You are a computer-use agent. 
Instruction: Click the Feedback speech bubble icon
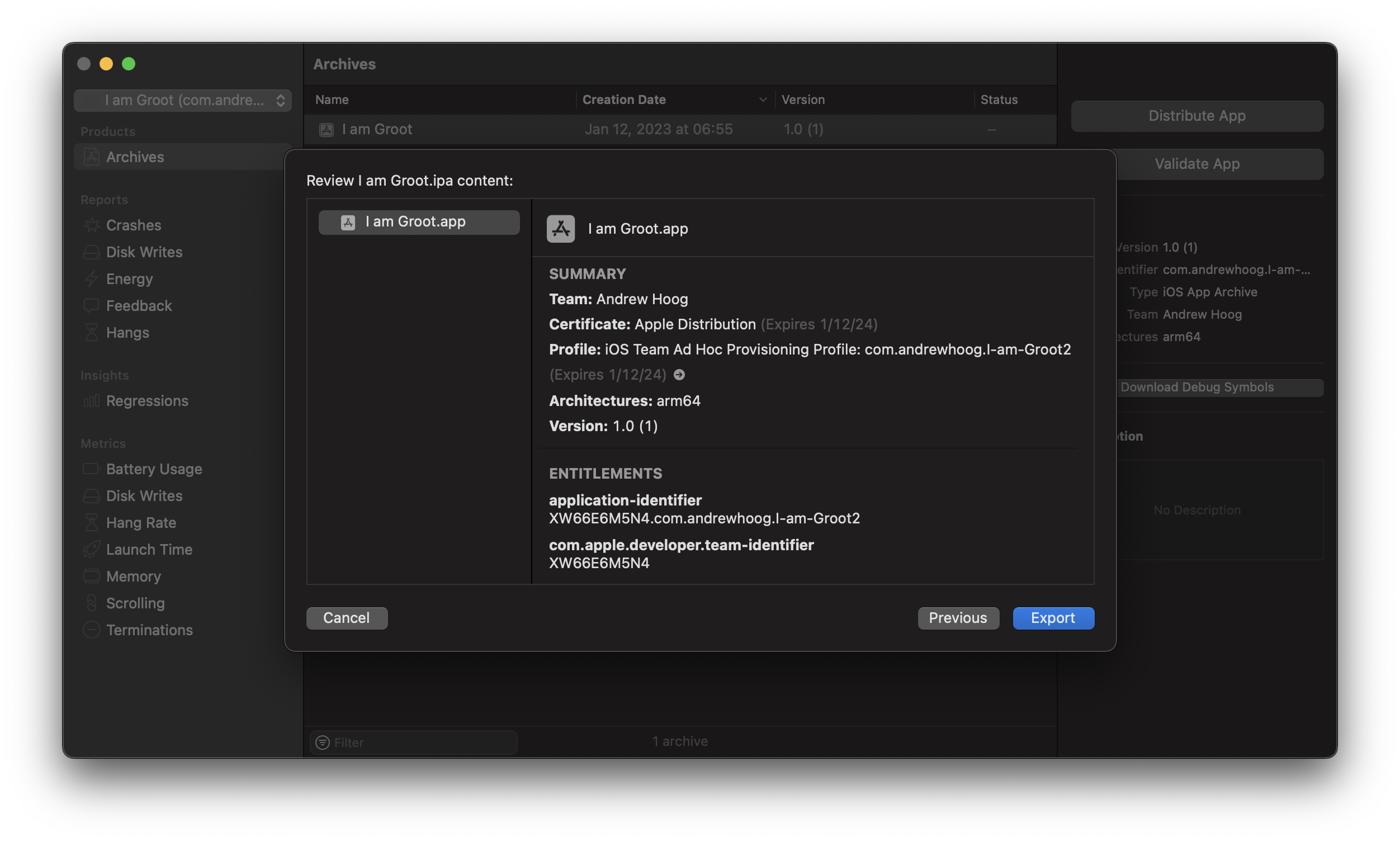point(91,306)
